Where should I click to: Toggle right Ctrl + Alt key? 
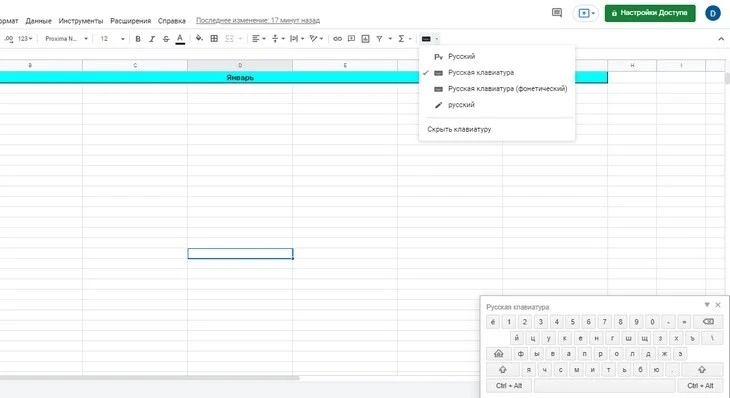[700, 385]
